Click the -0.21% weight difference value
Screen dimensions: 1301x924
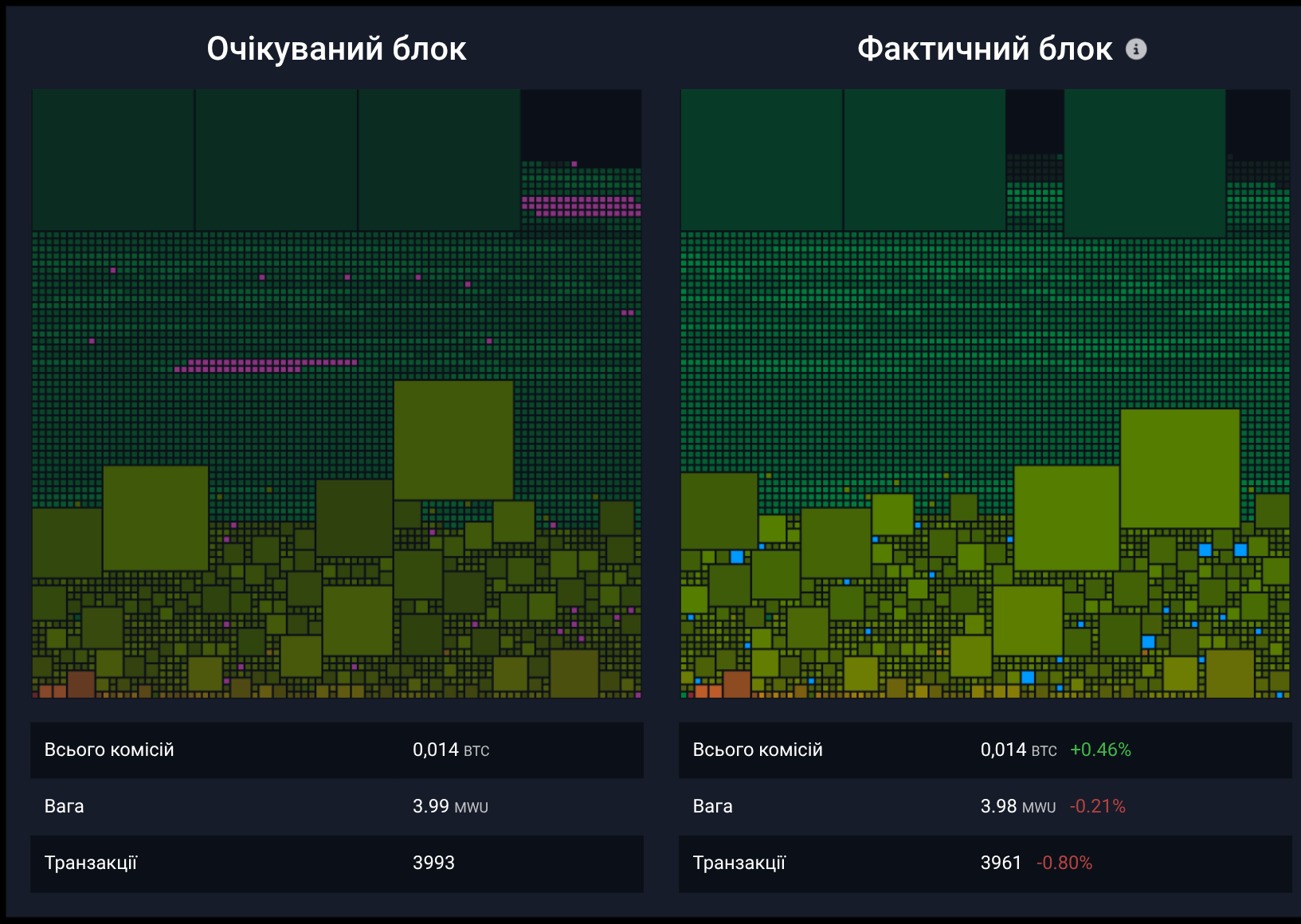pyautogui.click(x=1097, y=807)
